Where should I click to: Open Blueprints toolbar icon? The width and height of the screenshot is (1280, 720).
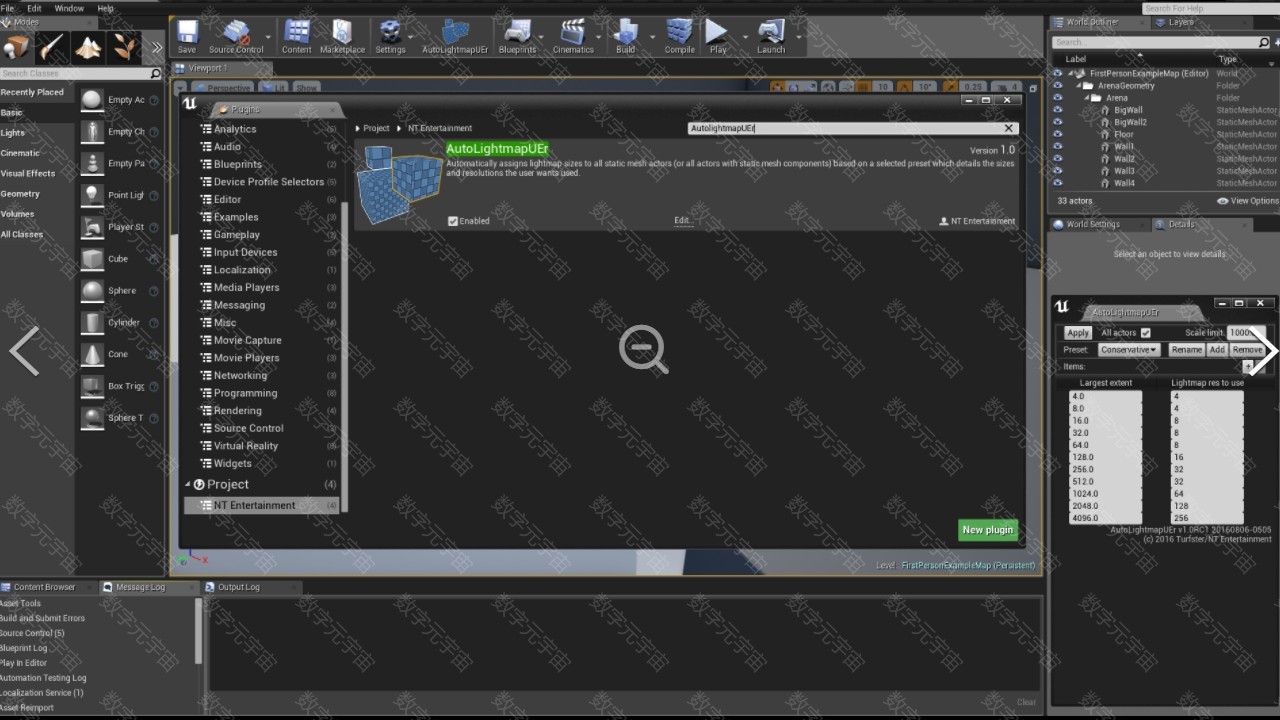tap(517, 34)
